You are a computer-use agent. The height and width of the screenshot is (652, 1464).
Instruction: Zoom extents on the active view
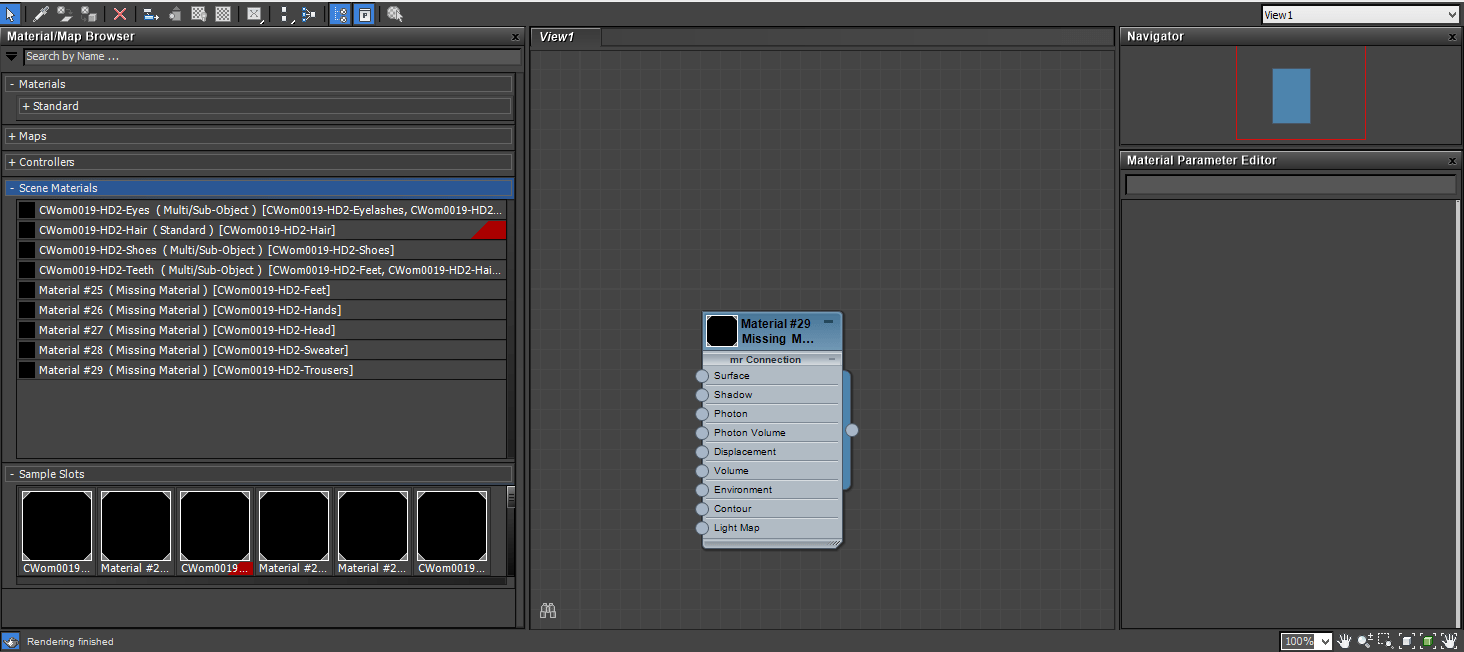pos(1408,641)
